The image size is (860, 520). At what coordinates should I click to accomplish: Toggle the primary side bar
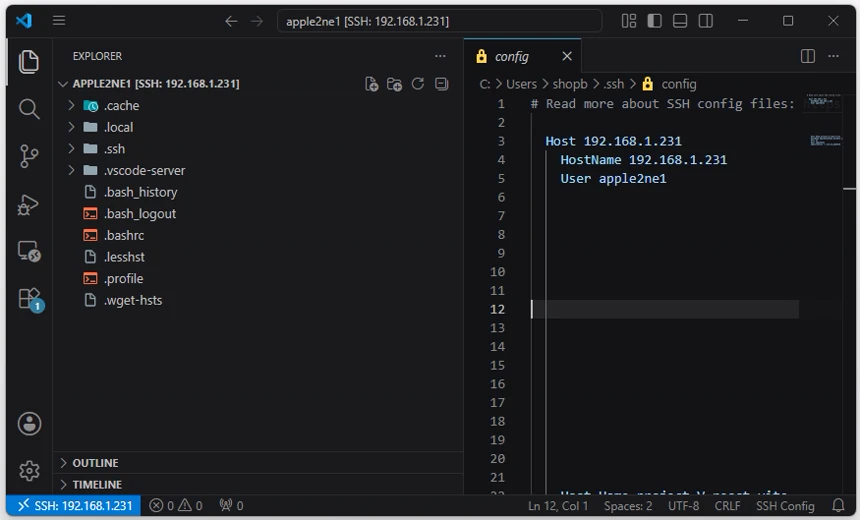654,21
